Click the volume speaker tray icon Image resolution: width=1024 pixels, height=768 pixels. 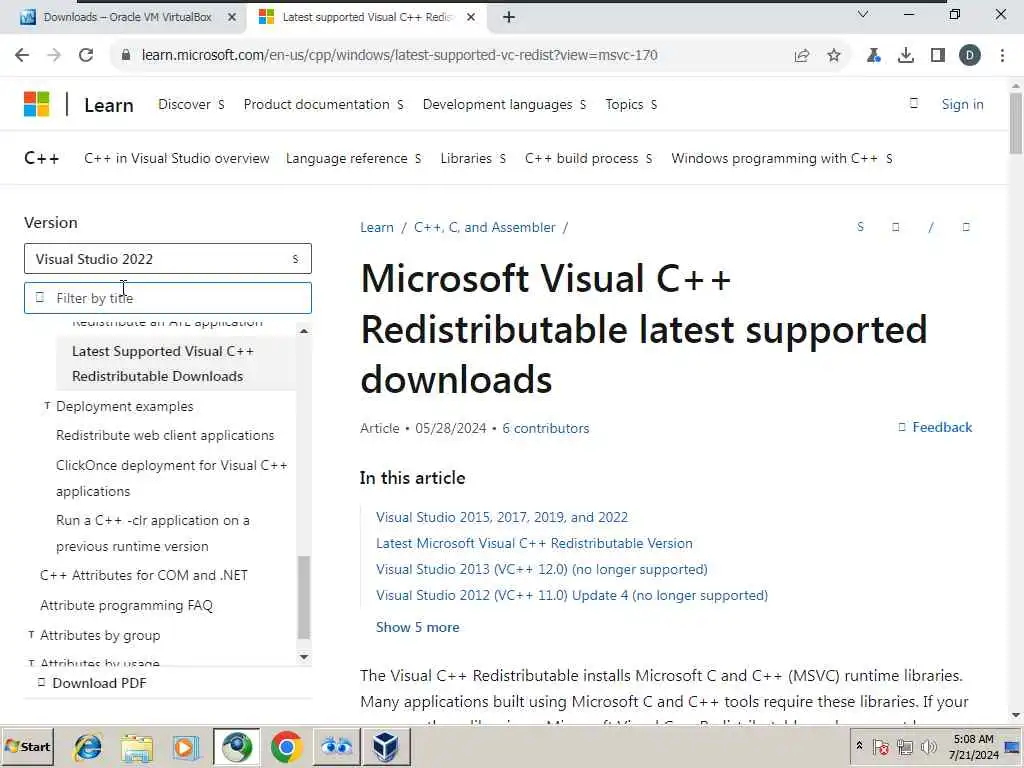(x=928, y=746)
